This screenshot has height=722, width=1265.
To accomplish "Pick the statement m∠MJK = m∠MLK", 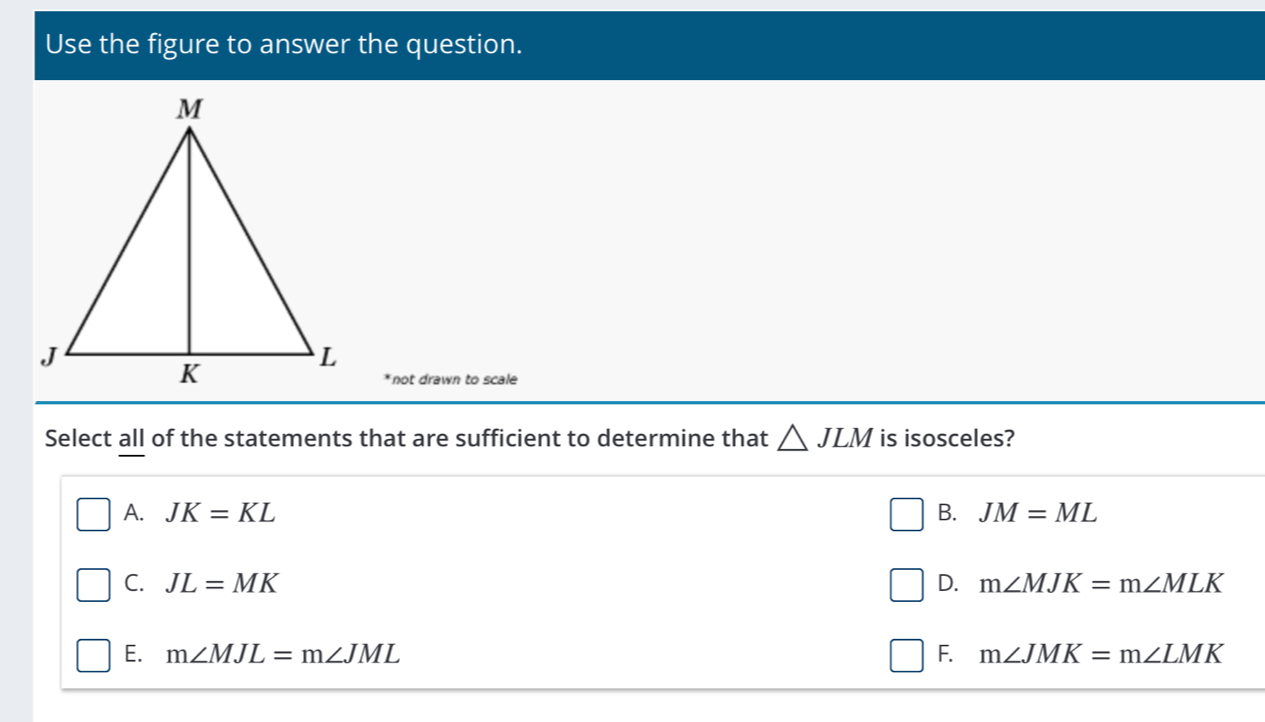I will click(x=1101, y=584).
